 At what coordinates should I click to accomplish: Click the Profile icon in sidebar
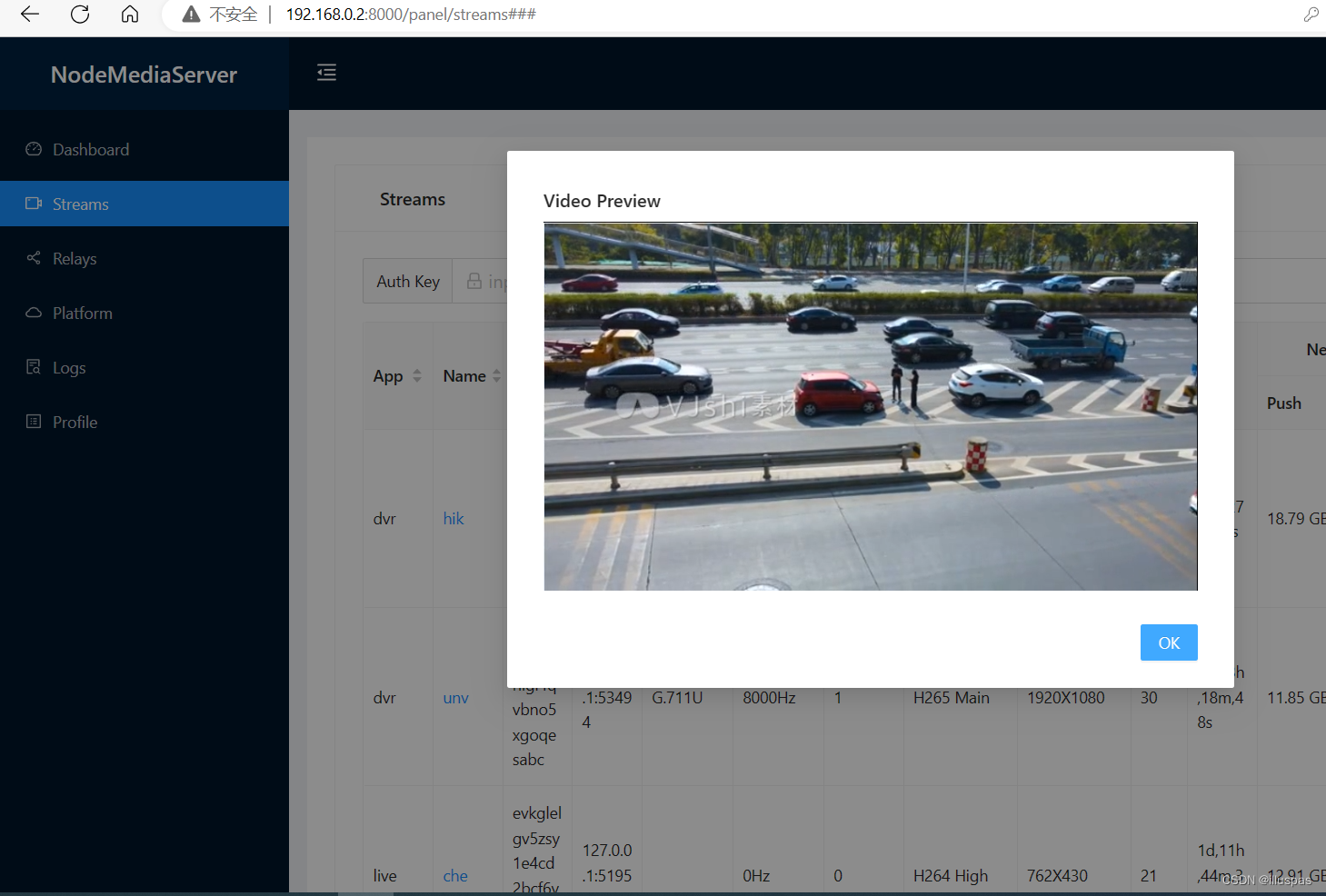34,422
